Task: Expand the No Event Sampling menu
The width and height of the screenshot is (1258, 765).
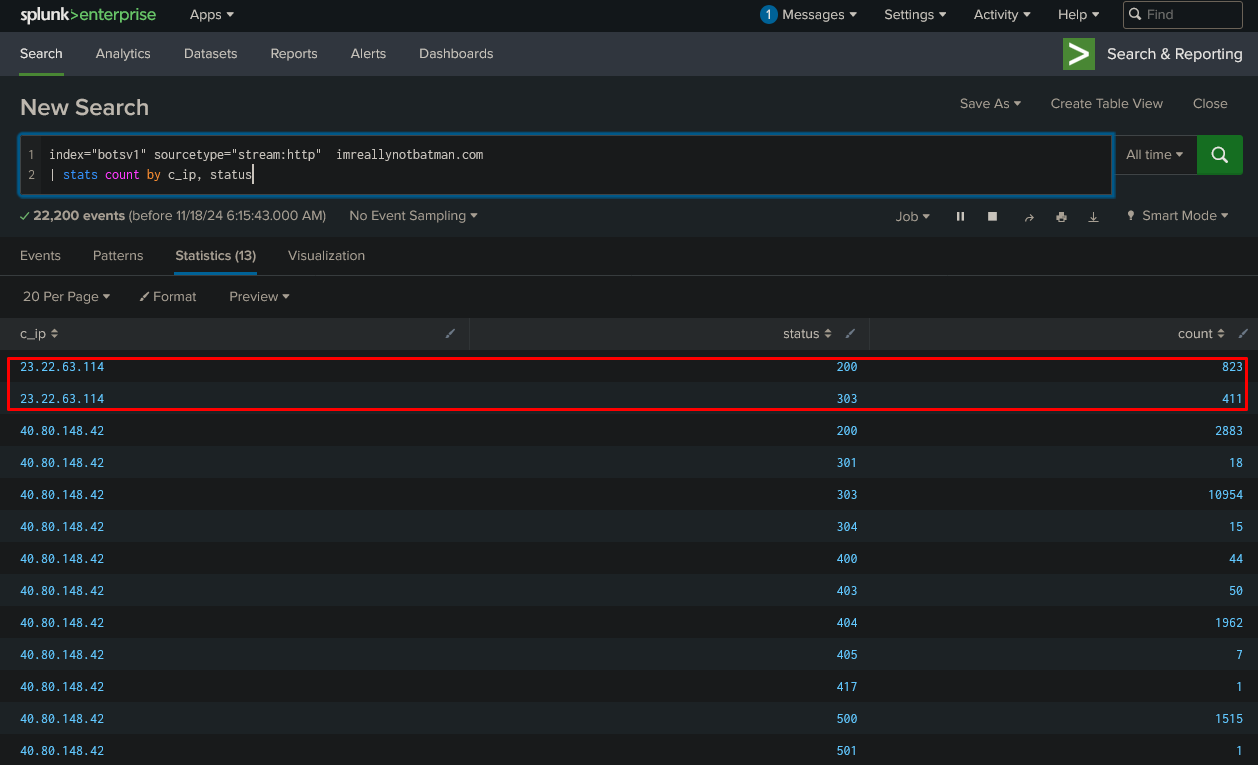Action: 413,216
